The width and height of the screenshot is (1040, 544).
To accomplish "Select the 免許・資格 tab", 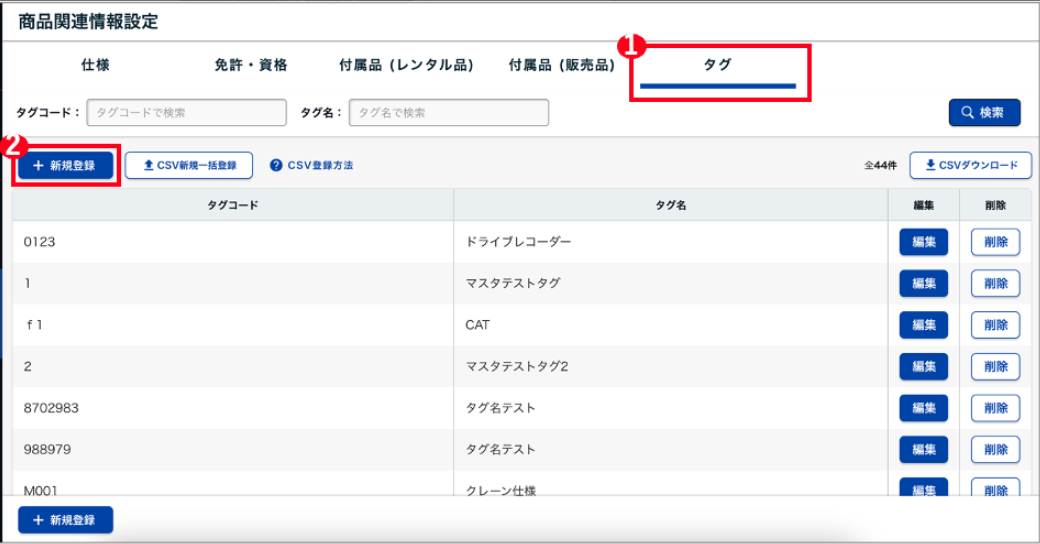I will (x=251, y=65).
